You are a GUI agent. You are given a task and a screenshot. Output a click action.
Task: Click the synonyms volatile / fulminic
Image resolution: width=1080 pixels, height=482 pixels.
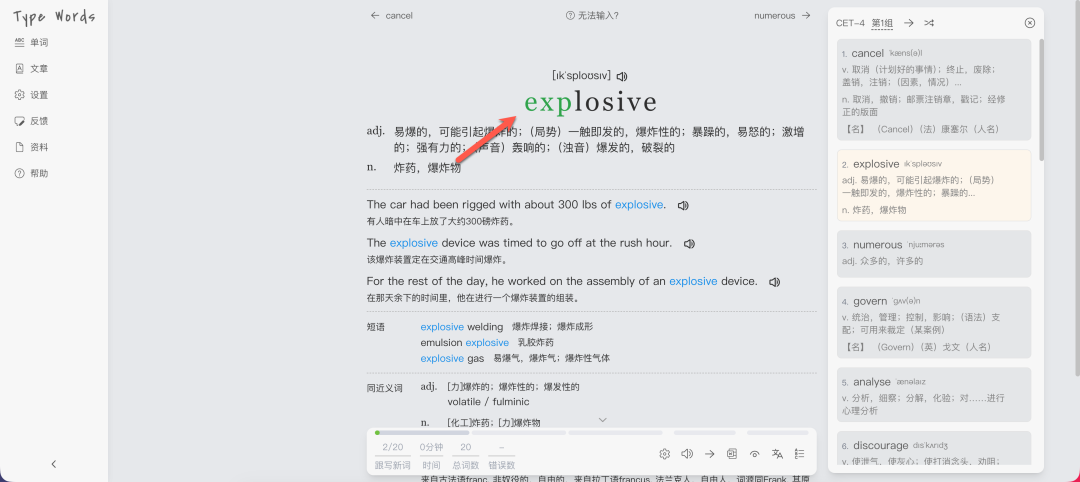[x=488, y=401]
